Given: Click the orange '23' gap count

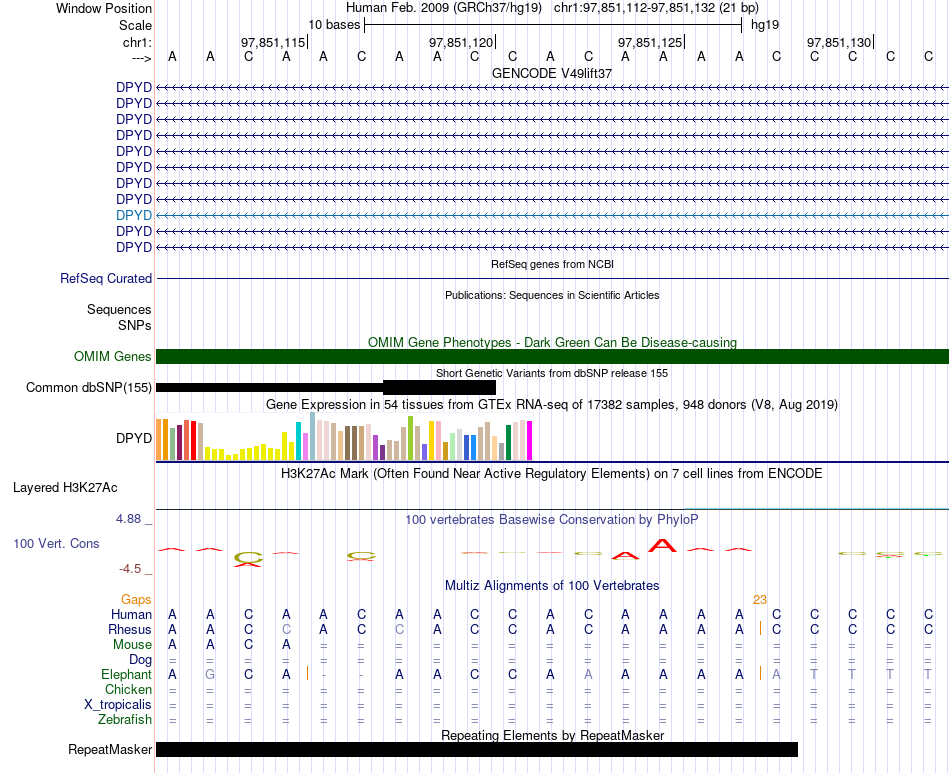Looking at the screenshot, I should point(760,600).
